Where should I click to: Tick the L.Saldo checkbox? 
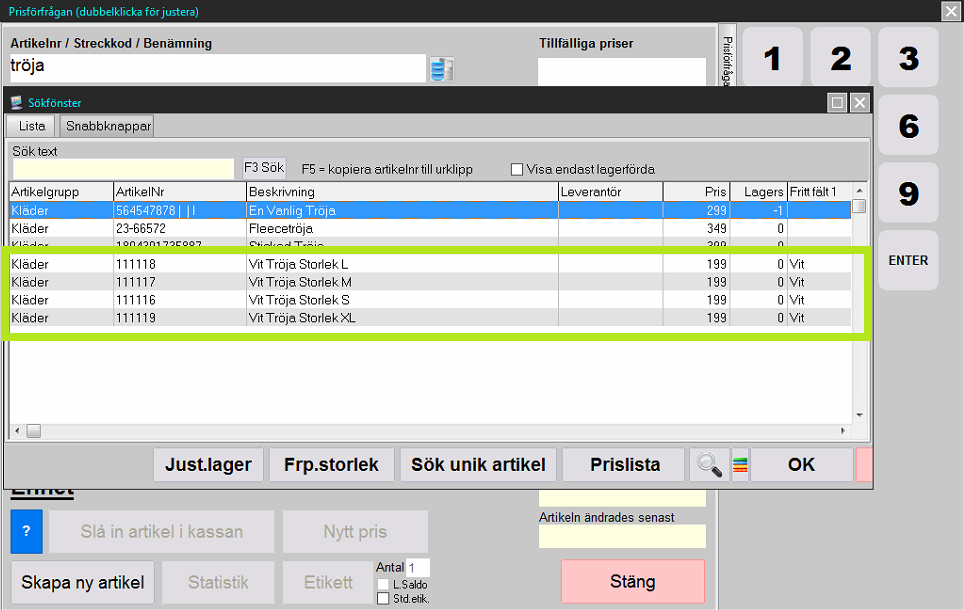click(x=383, y=584)
